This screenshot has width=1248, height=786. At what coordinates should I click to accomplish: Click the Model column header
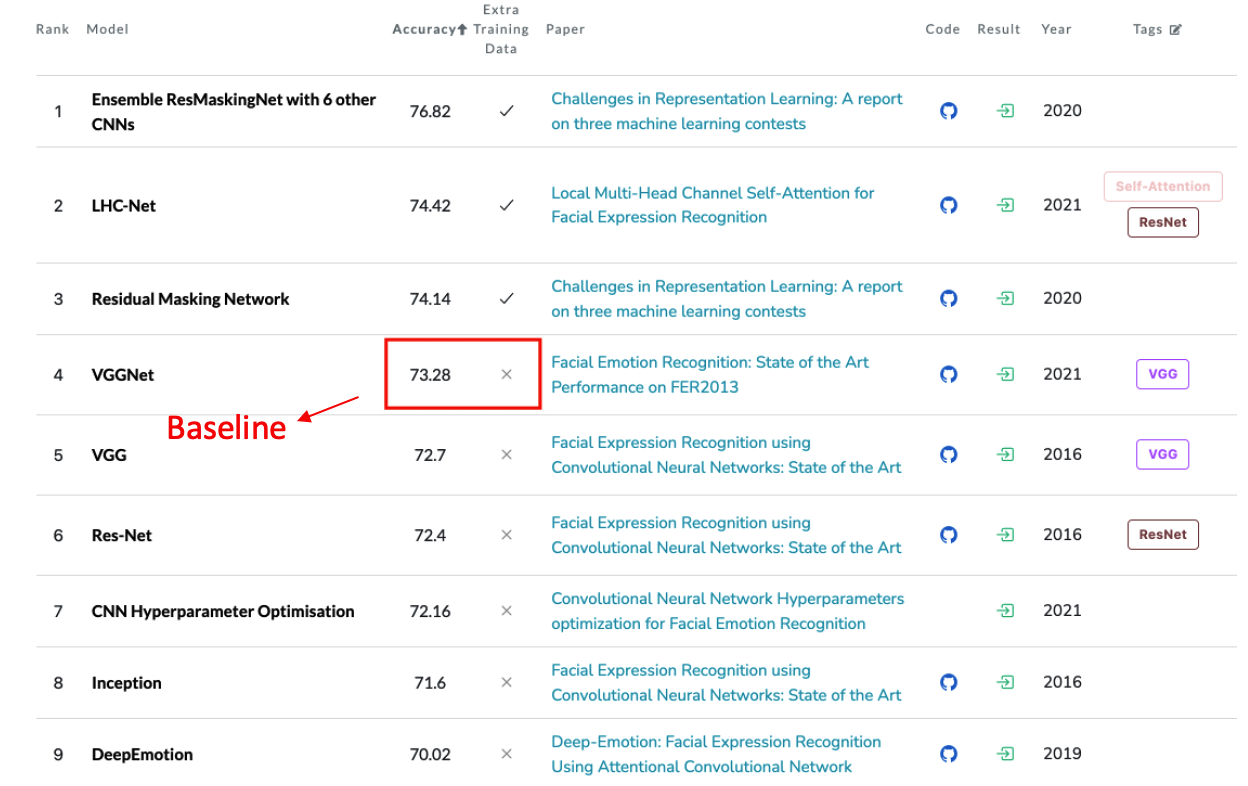coord(107,30)
